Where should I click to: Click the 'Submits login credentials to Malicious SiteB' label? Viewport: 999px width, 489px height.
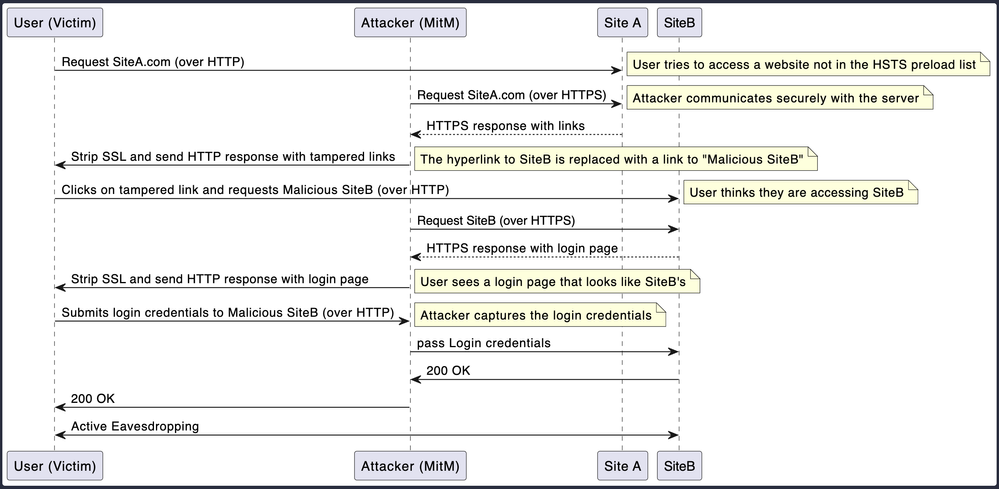[x=228, y=312]
